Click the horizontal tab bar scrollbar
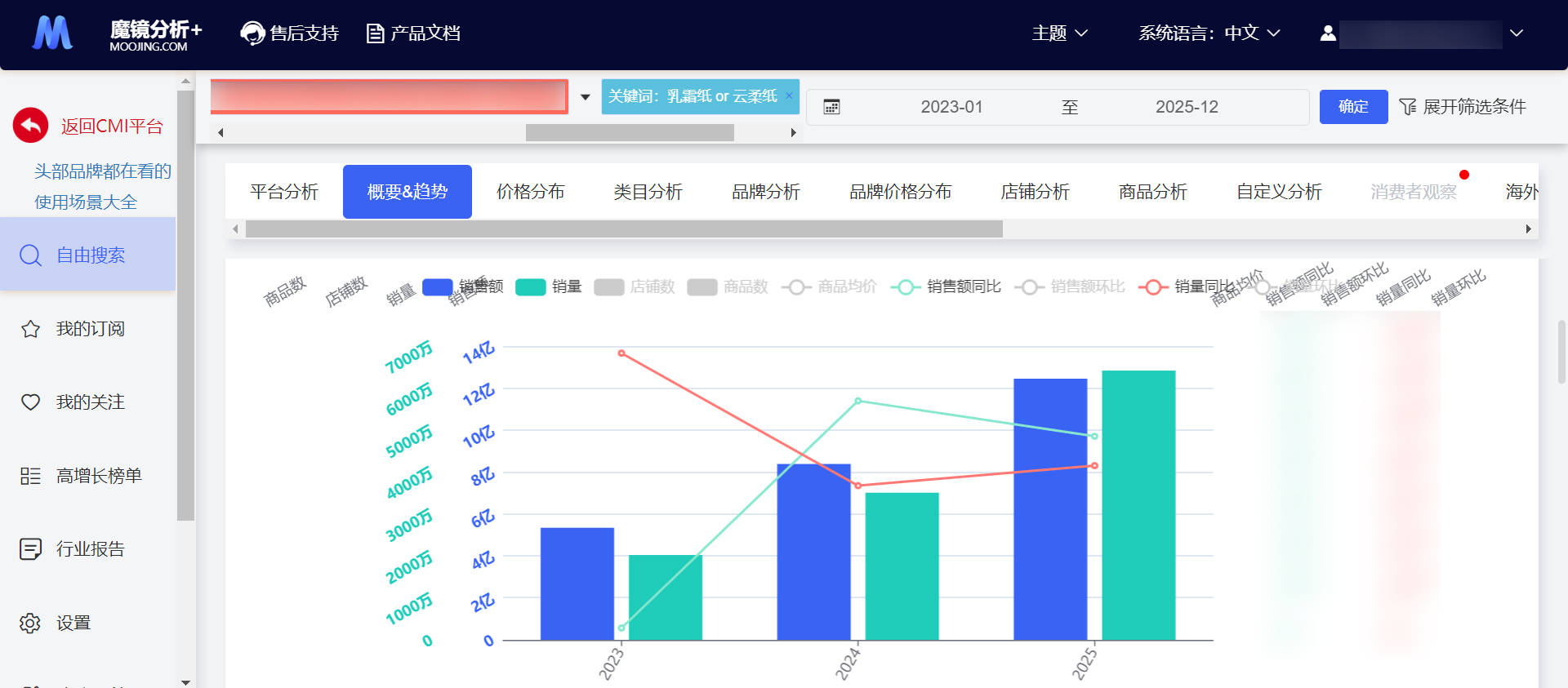The image size is (1568, 688). (x=624, y=229)
